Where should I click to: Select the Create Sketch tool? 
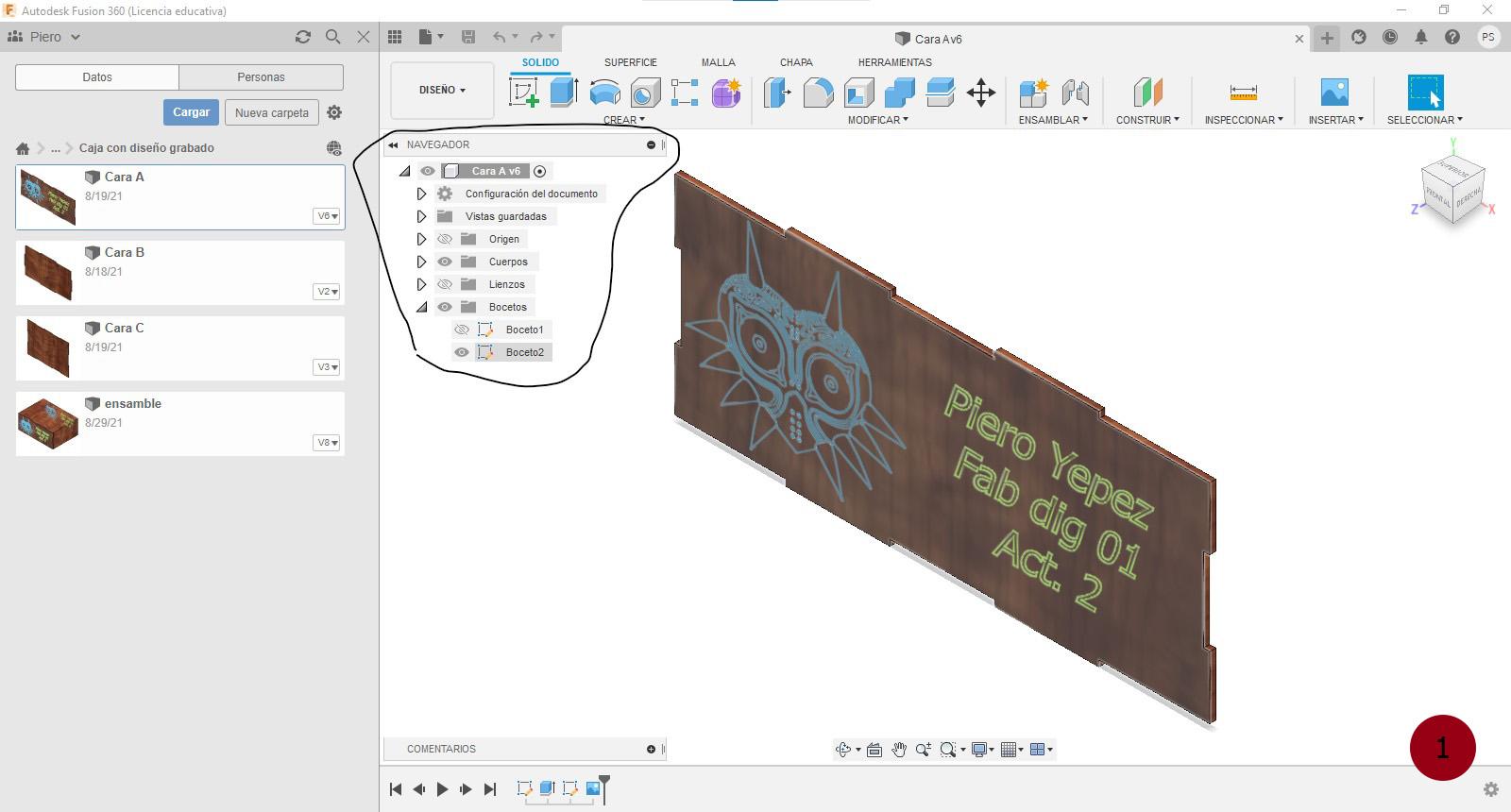pos(523,93)
